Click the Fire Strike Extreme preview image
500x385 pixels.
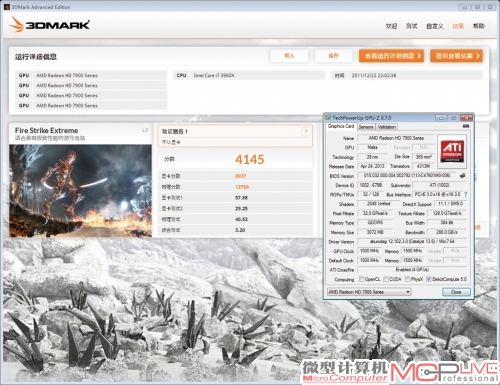click(x=80, y=191)
